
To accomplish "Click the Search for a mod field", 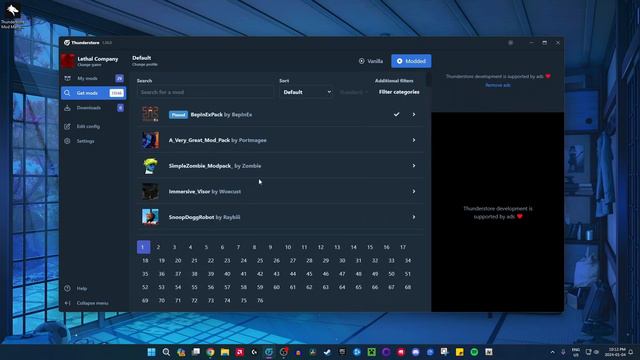I will [205, 92].
